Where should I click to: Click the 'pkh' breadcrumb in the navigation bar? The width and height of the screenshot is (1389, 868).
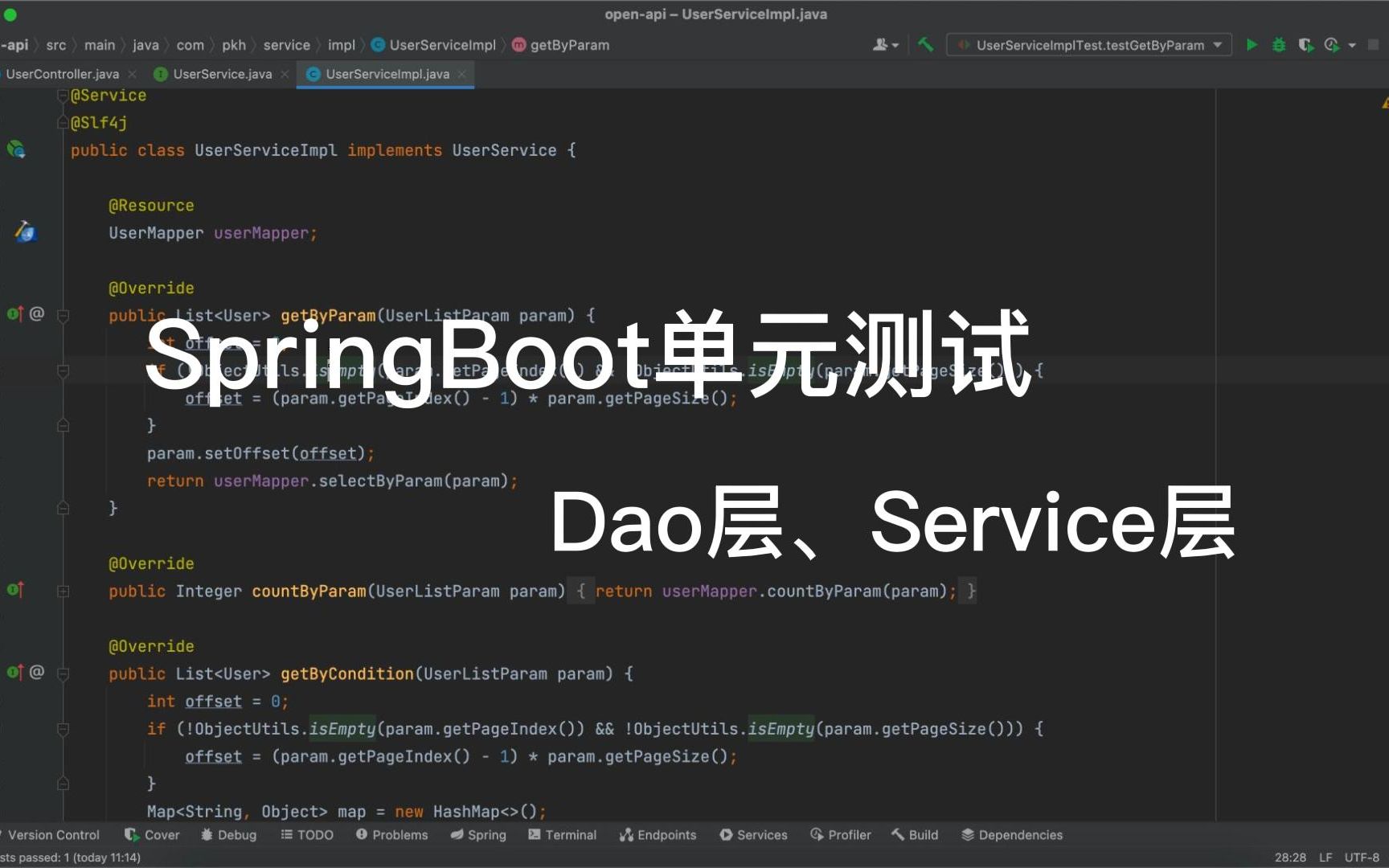pyautogui.click(x=234, y=45)
